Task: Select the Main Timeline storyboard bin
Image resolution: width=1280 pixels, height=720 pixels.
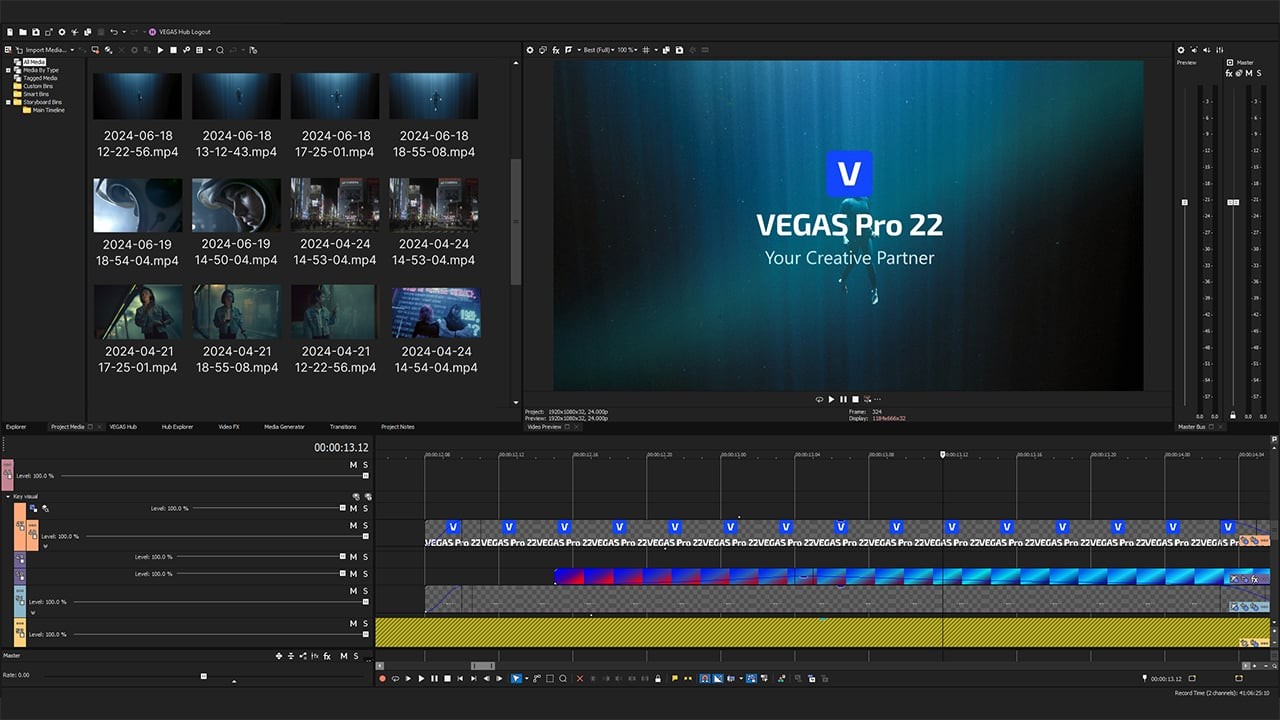Action: 48,110
